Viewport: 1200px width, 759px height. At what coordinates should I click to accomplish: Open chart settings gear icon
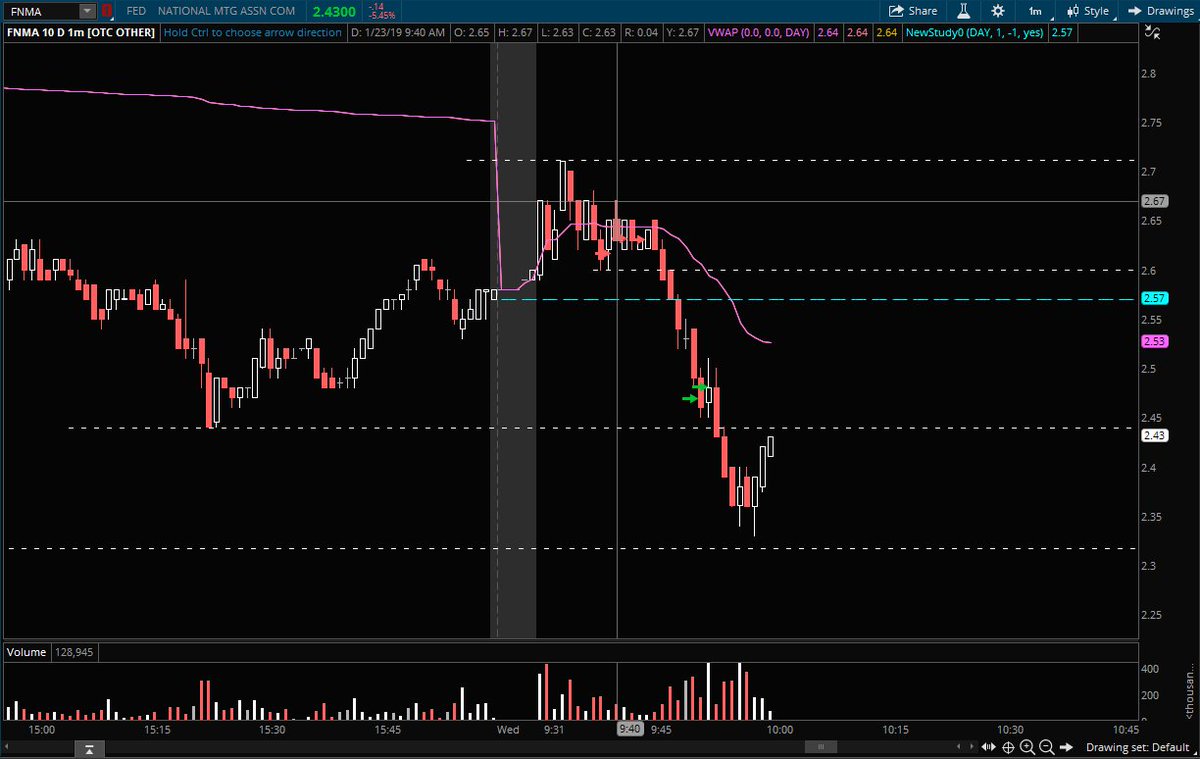pyautogui.click(x=997, y=11)
